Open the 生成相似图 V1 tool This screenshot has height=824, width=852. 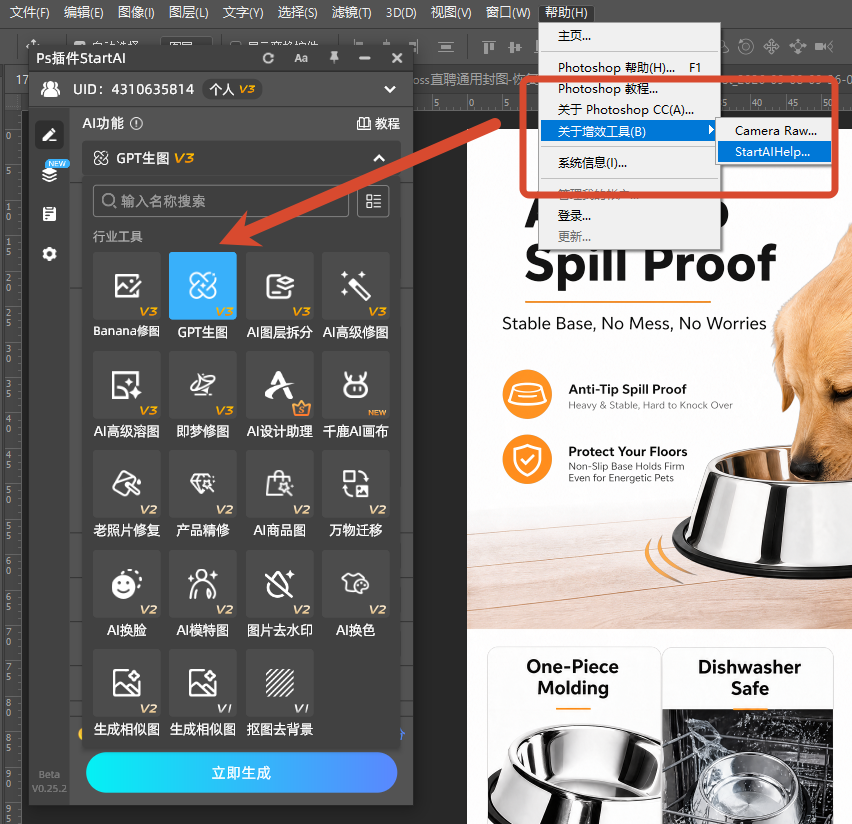point(203,683)
